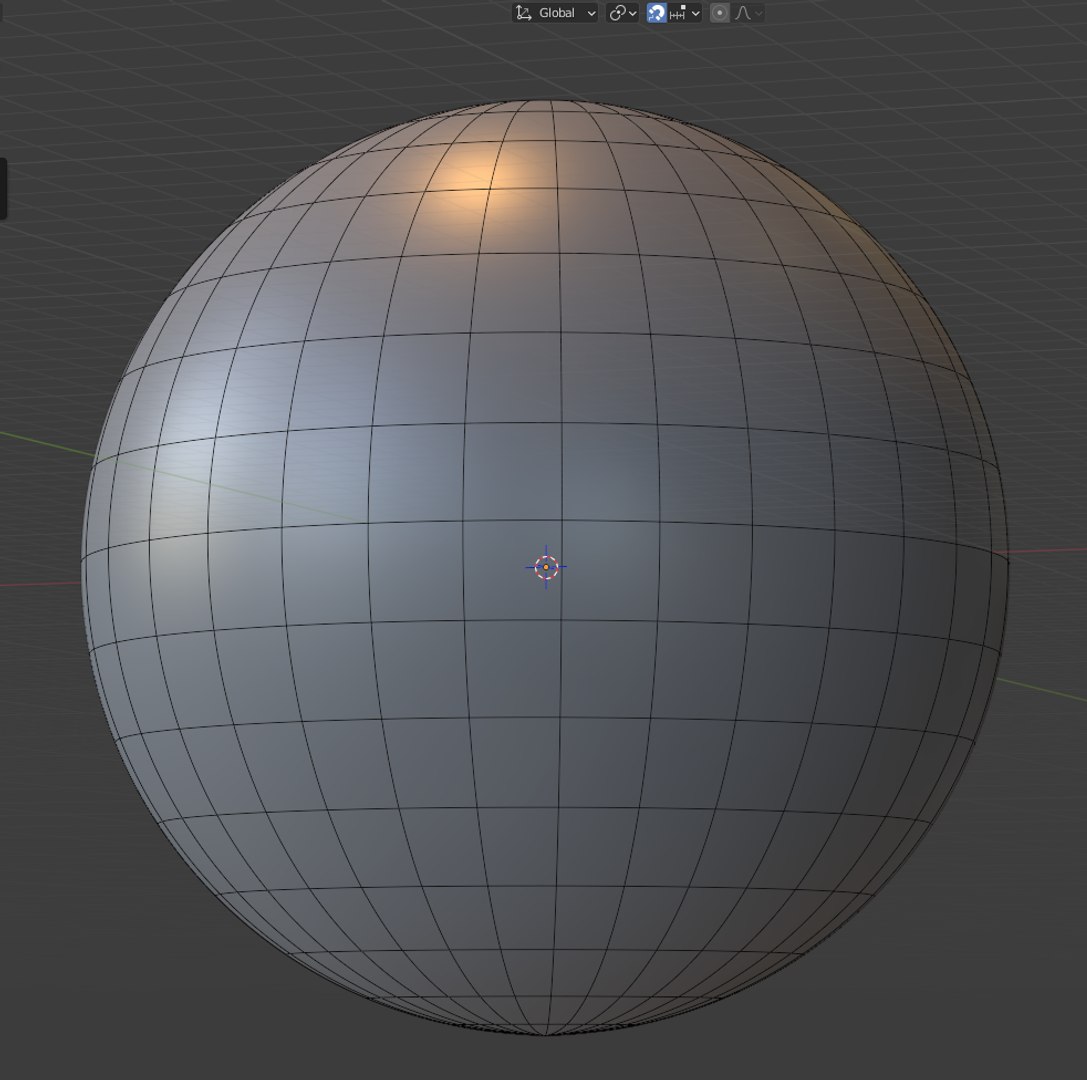Open the proportional editing falloff curve menu
Screen dimensions: 1087x1080
(748, 12)
